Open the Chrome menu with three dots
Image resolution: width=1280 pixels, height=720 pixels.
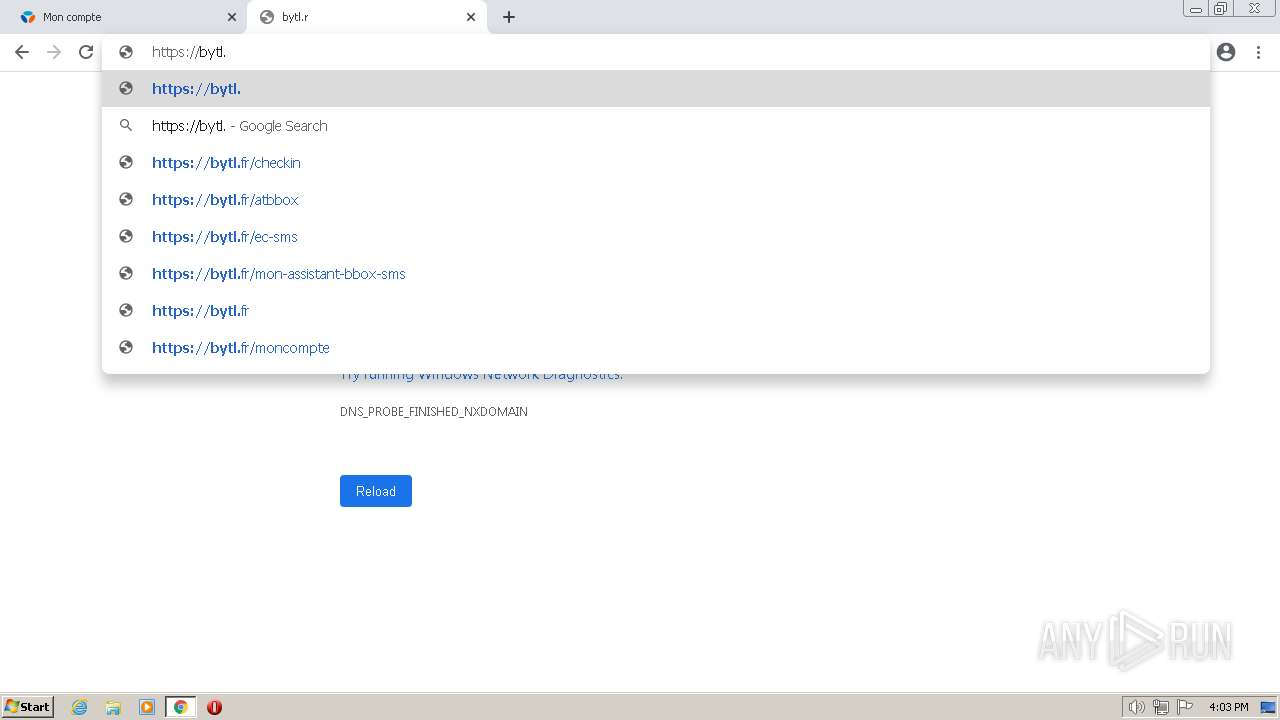[1257, 52]
